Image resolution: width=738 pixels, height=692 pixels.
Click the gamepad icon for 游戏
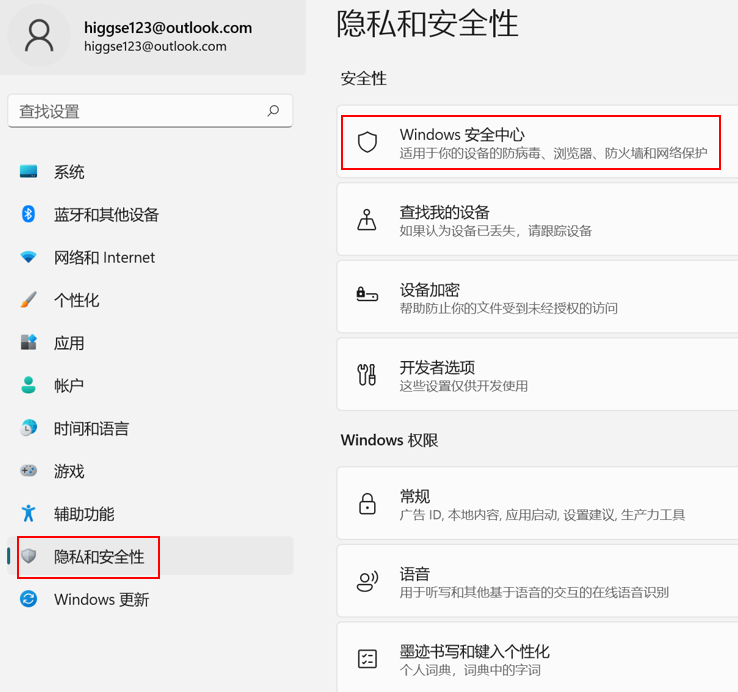[x=29, y=470]
